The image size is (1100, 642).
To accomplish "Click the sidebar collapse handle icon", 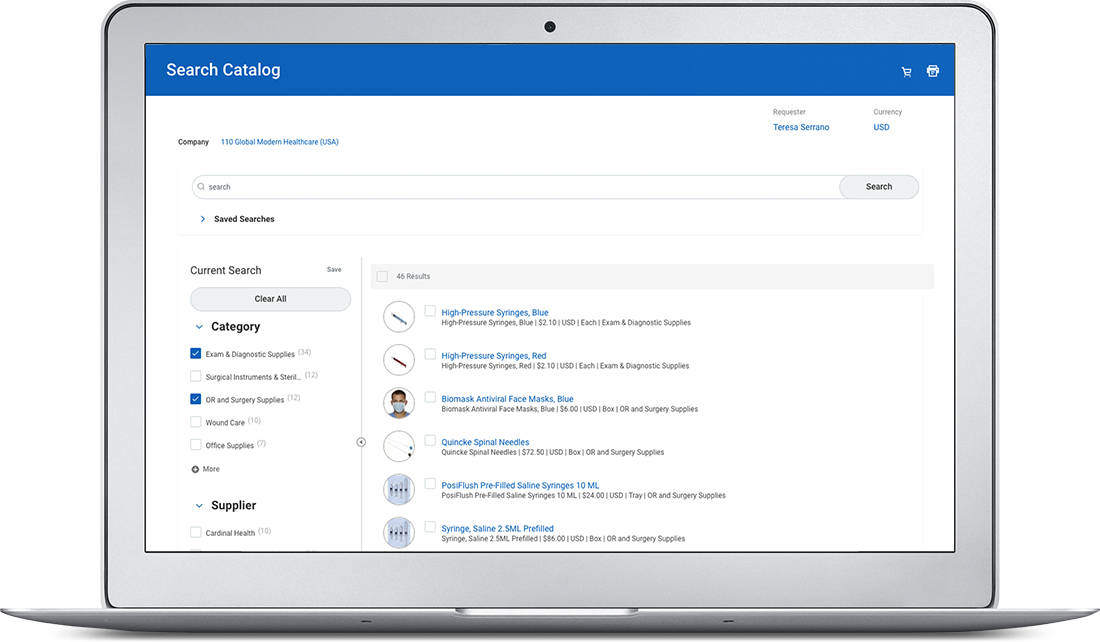I will click(361, 442).
